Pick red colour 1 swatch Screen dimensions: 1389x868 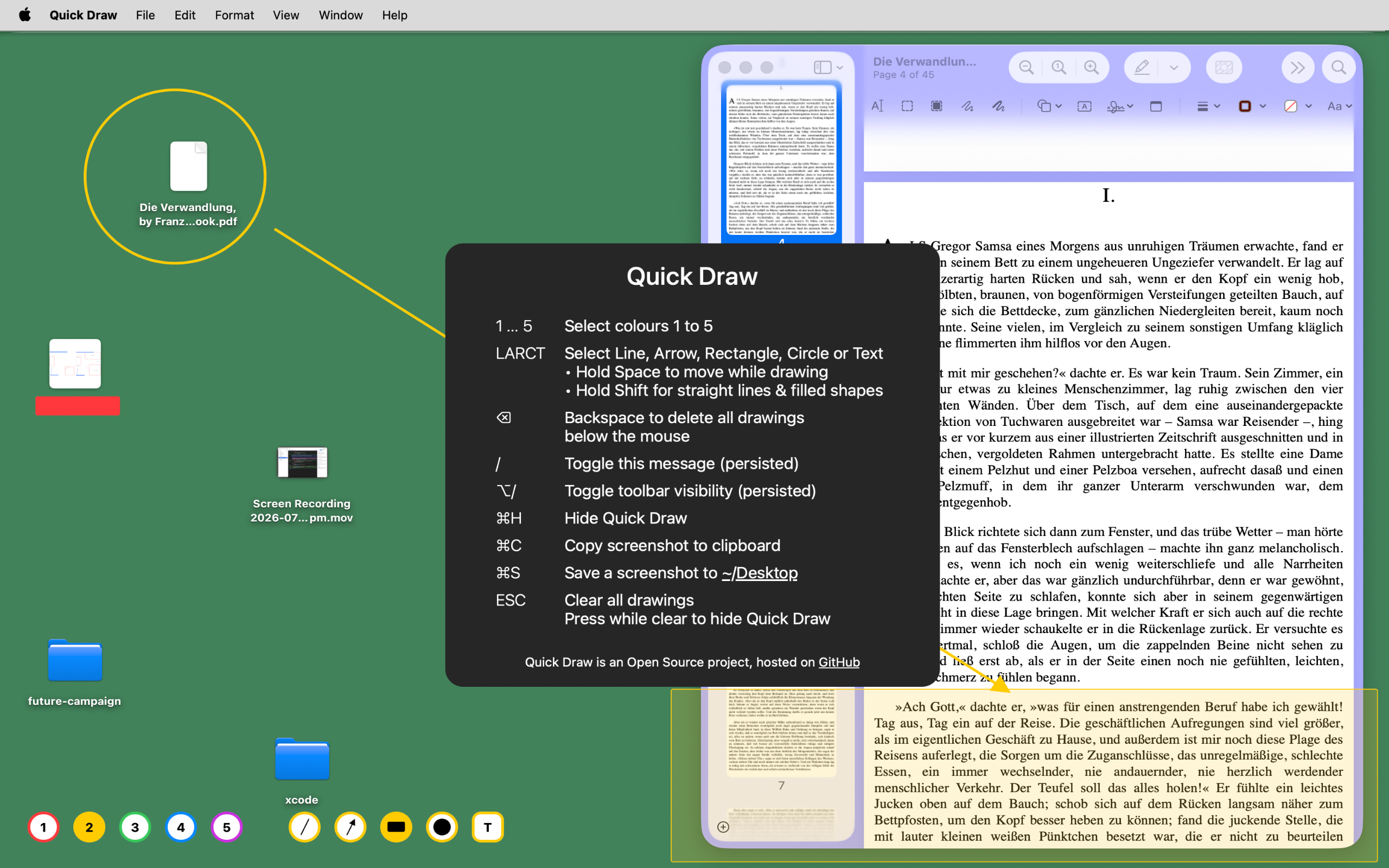pyautogui.click(x=43, y=827)
